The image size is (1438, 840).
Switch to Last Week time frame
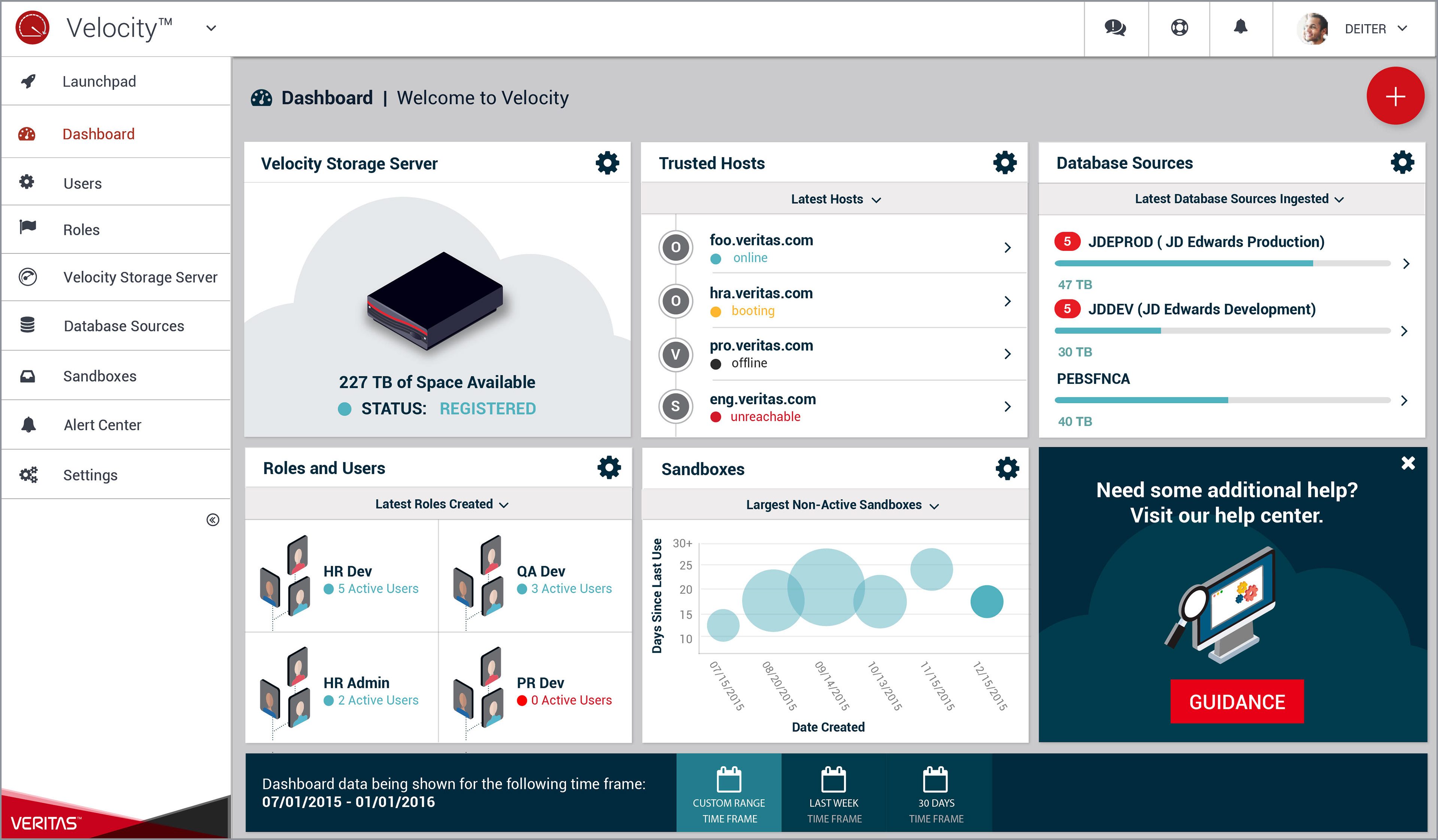coord(834,793)
